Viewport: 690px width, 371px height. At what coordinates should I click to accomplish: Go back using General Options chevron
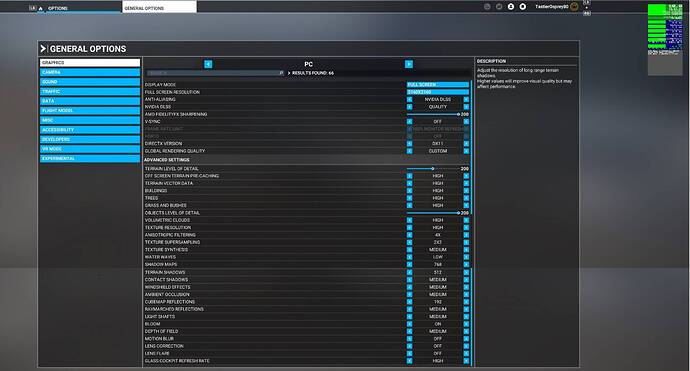tap(43, 49)
